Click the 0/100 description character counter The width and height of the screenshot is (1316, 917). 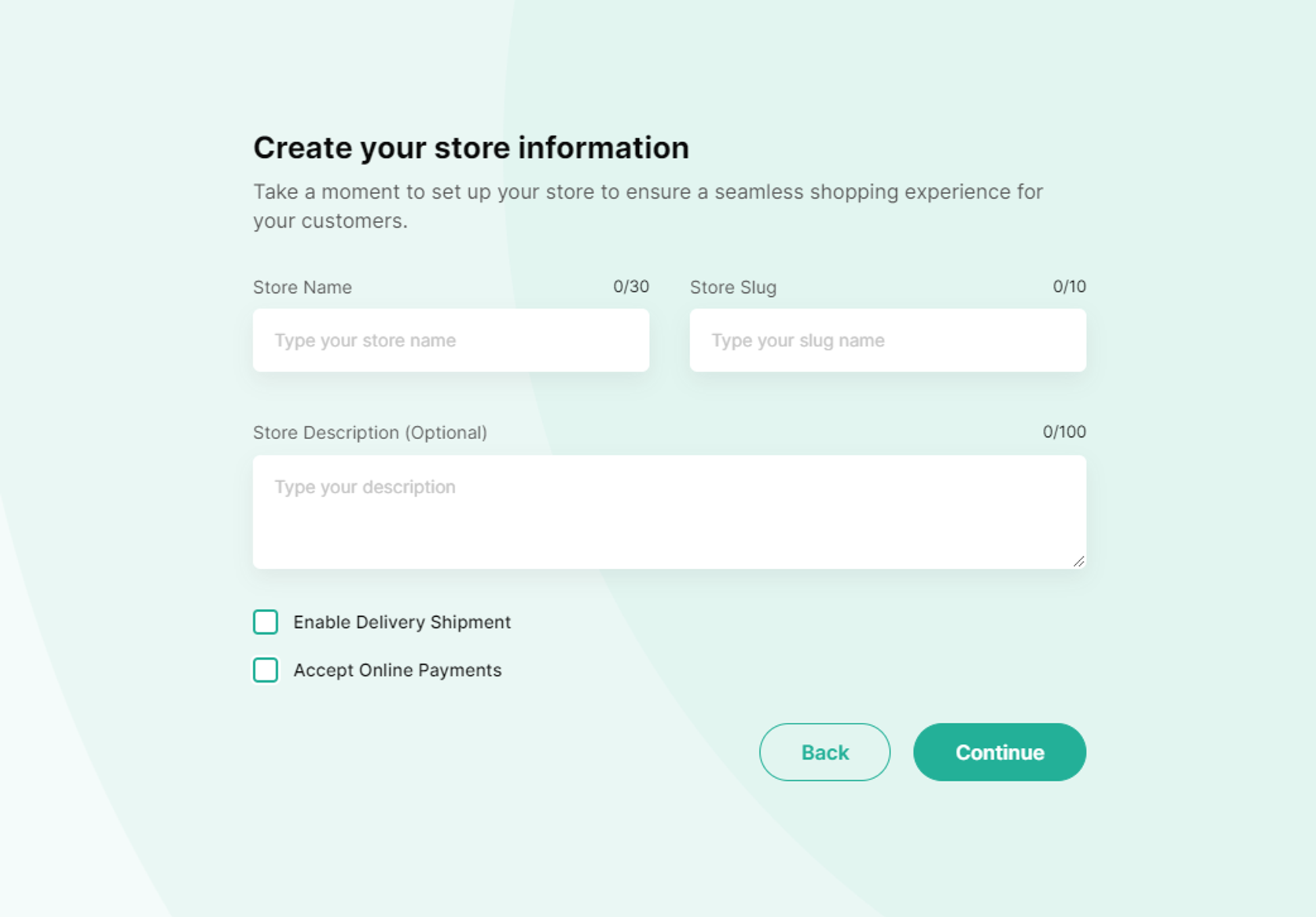1064,432
